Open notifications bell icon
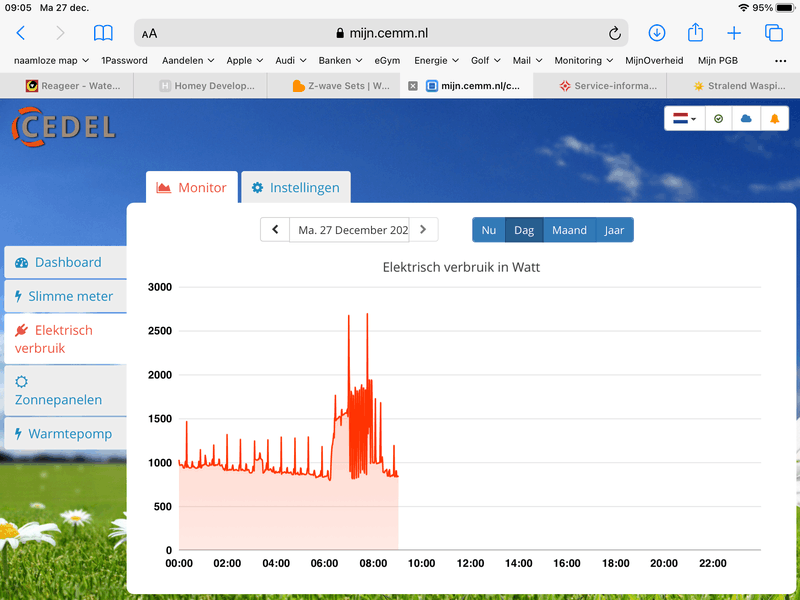The image size is (800, 600). 774,119
